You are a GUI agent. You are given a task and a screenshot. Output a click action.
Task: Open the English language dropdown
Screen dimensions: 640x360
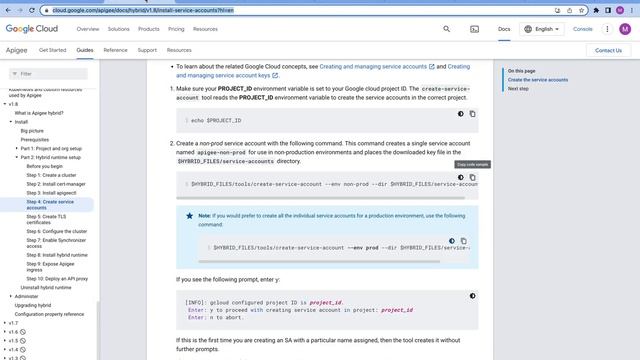pos(542,29)
